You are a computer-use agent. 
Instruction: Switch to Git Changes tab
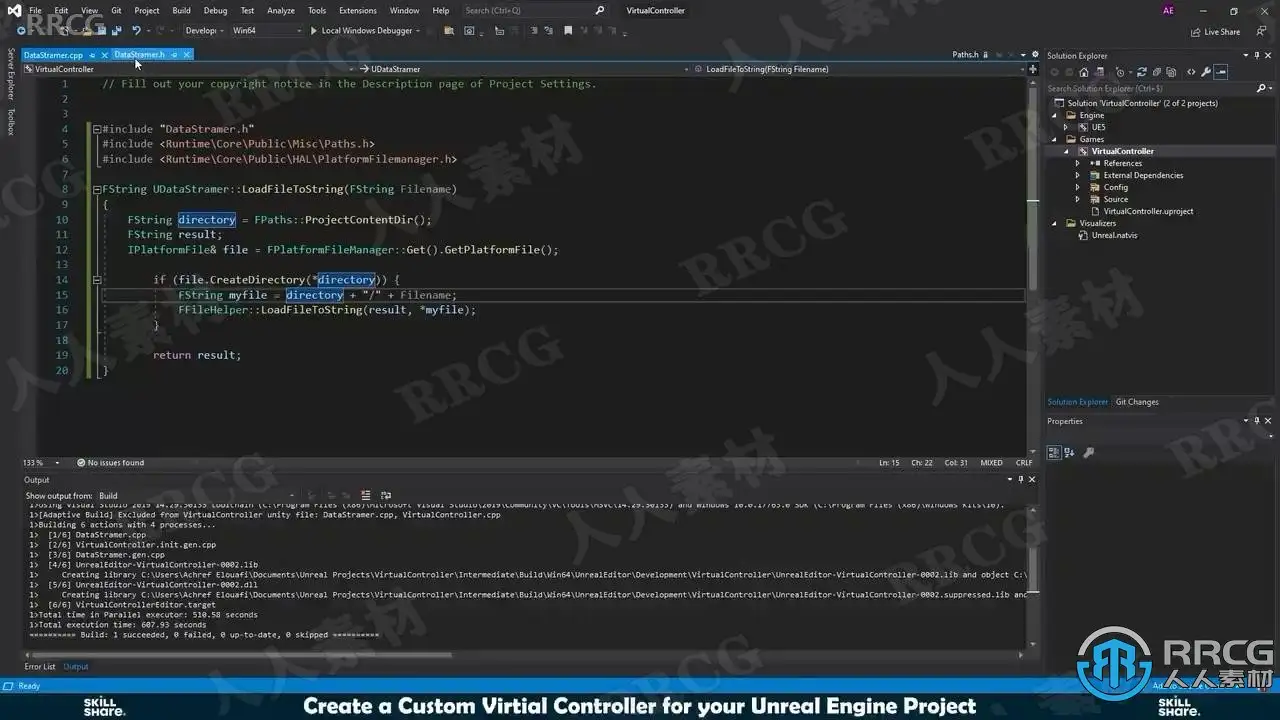[x=1137, y=402]
